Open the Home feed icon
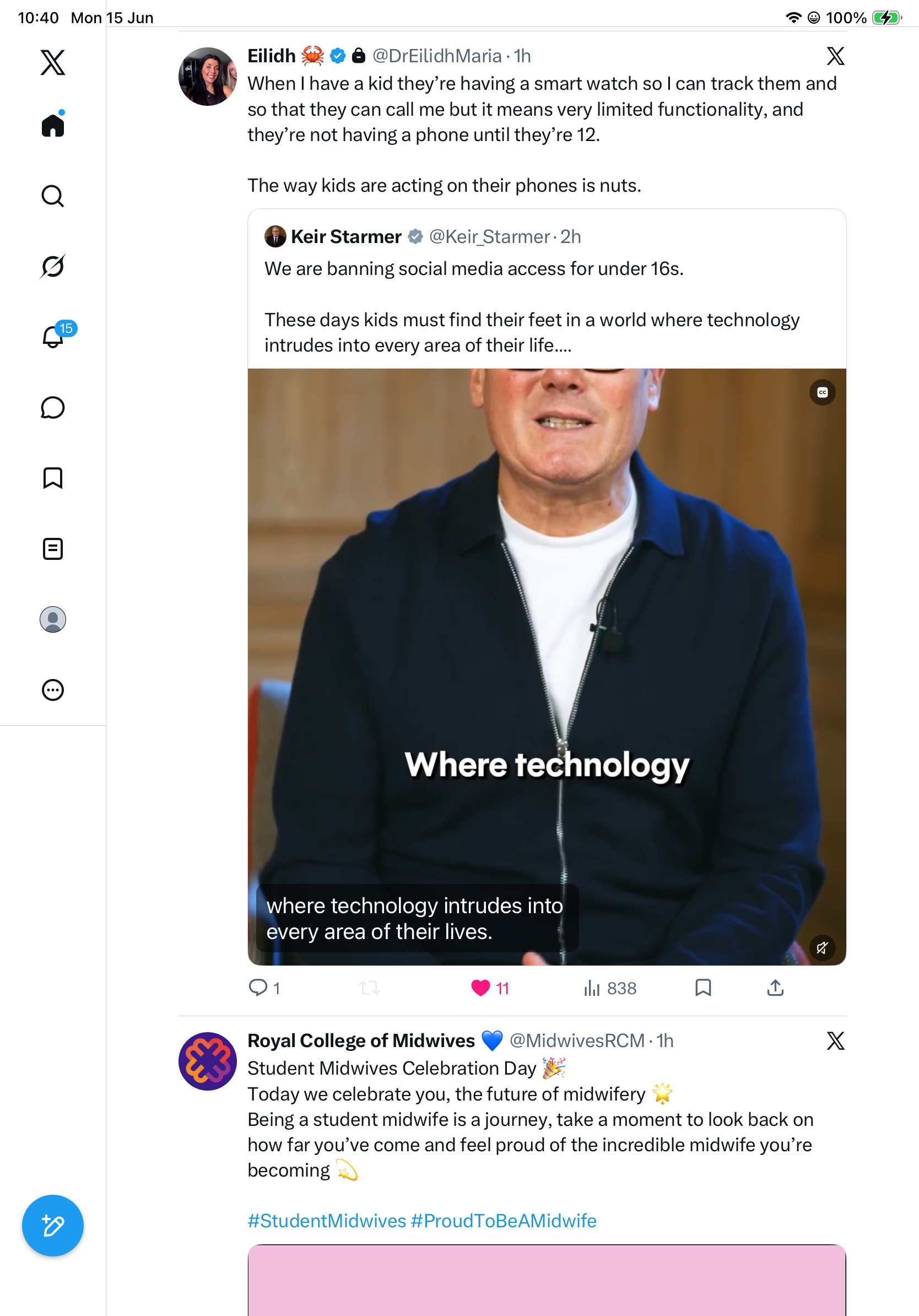This screenshot has height=1316, width=919. [53, 125]
